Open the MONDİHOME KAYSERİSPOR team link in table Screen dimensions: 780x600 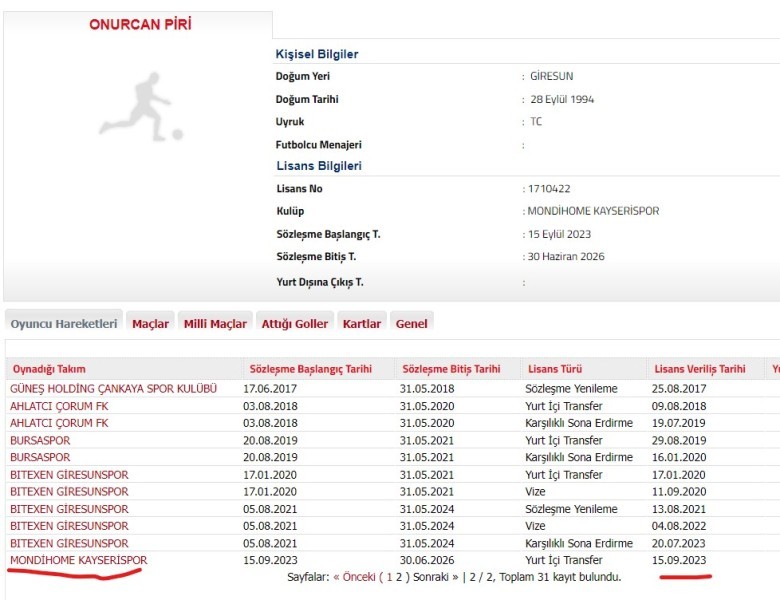[78, 560]
